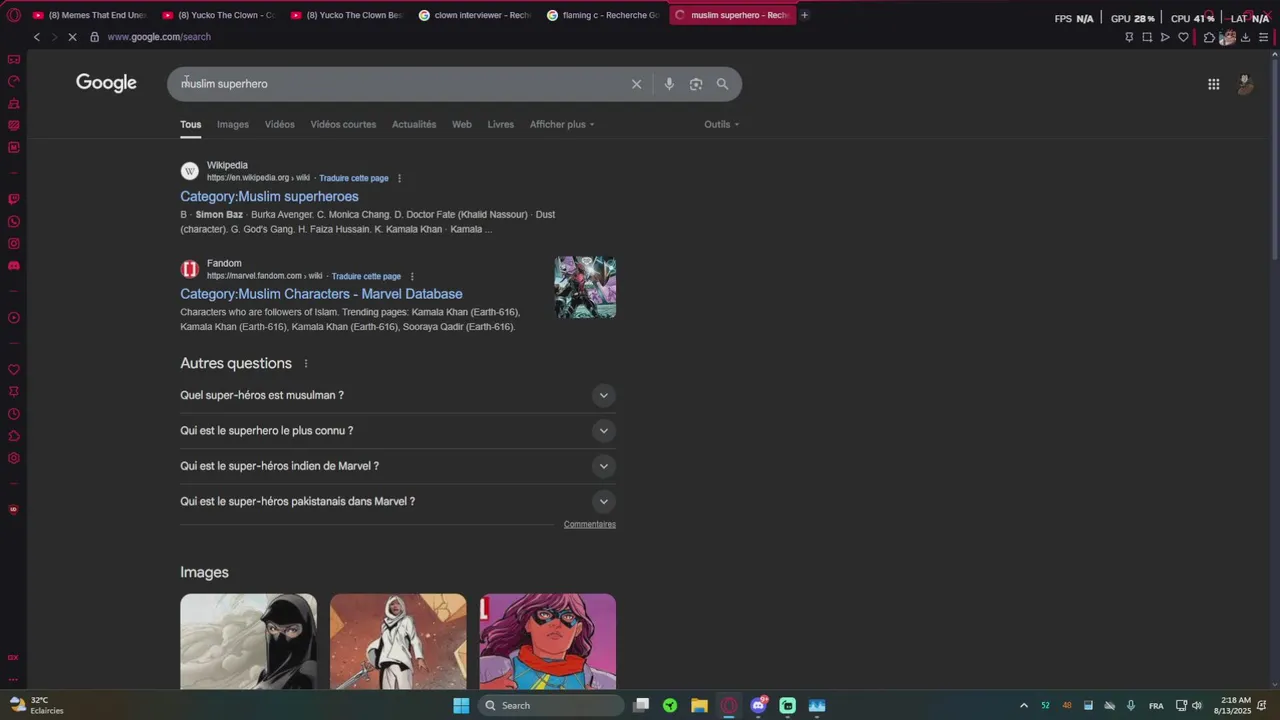Switch to the Vidéos courtes tab

(x=343, y=124)
